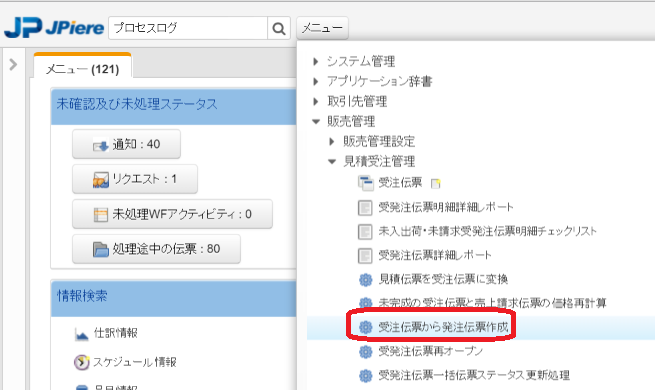Viewport: 655px width, 390px height.
Task: Click the スケジュール情報 clock icon
Action: (x=81, y=362)
